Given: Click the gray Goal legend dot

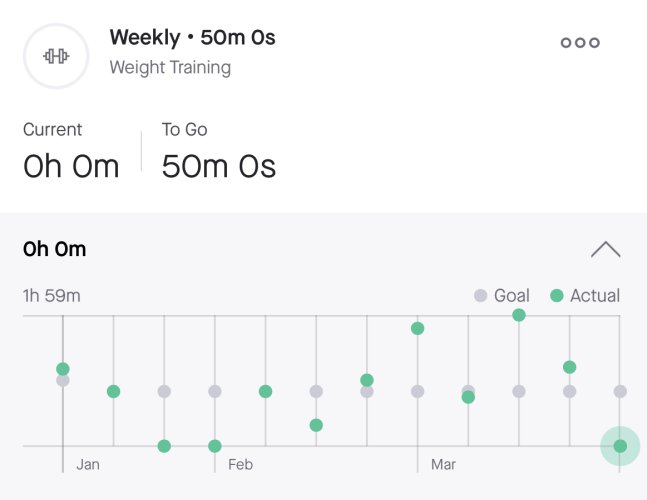Looking at the screenshot, I should [480, 295].
